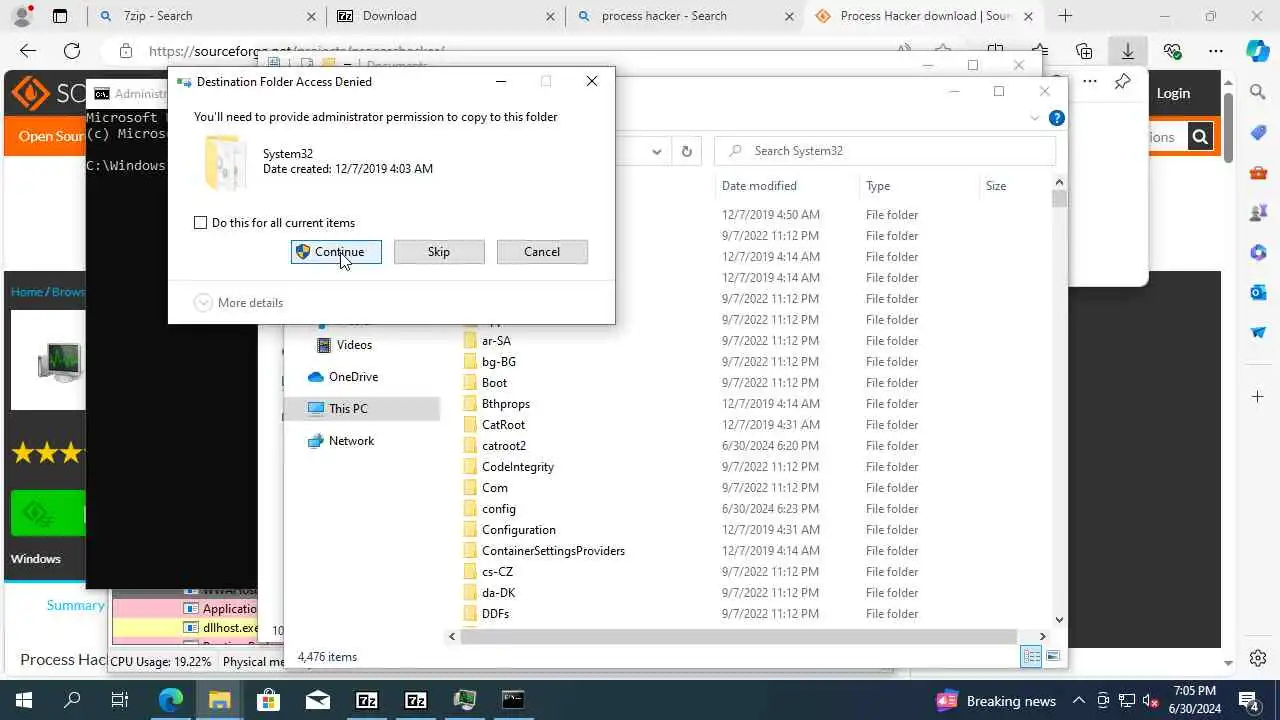Select the da-DK folder
This screenshot has height=720, width=1280.
pos(498,593)
